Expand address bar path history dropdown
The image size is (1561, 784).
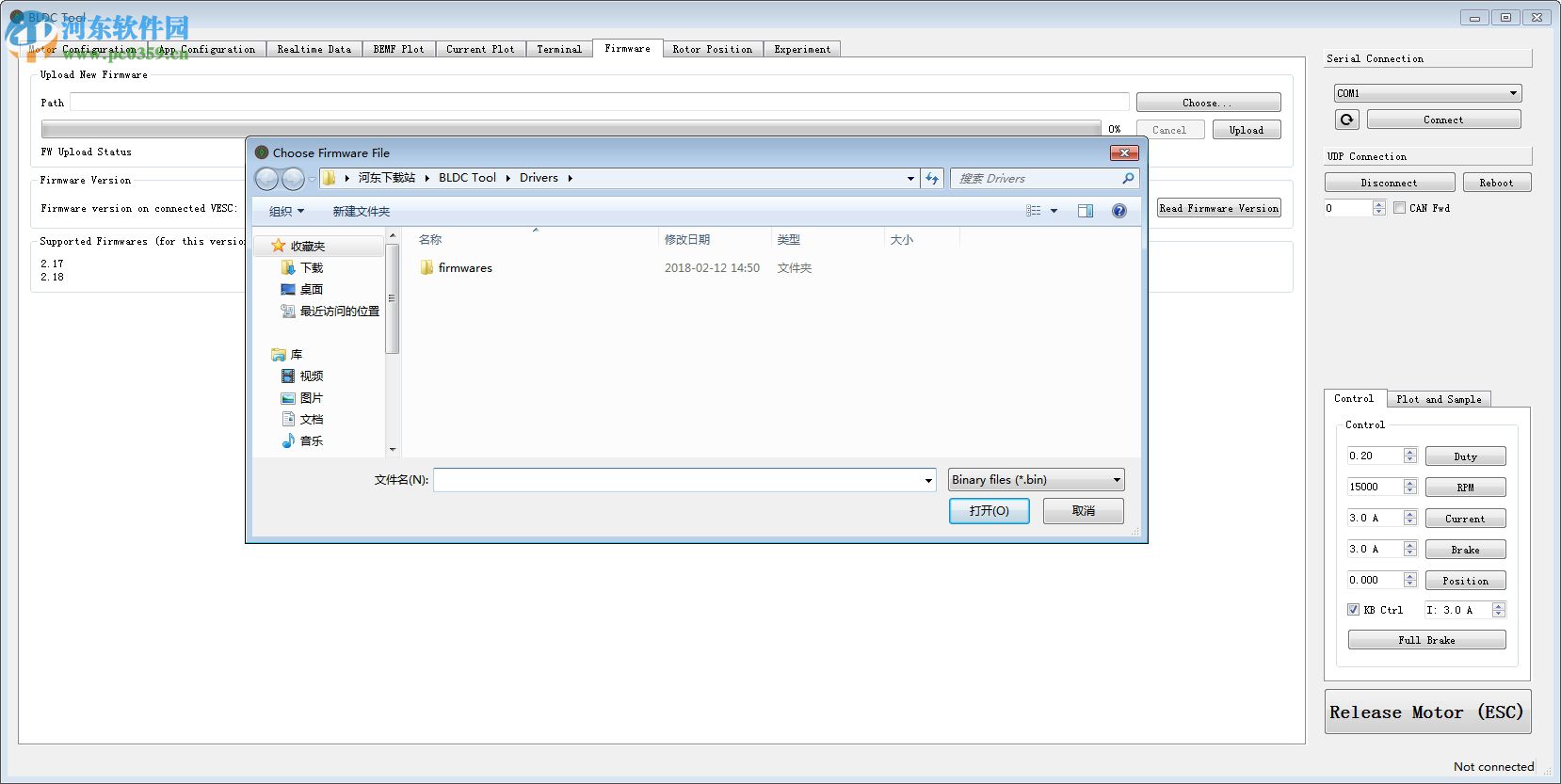(910, 178)
